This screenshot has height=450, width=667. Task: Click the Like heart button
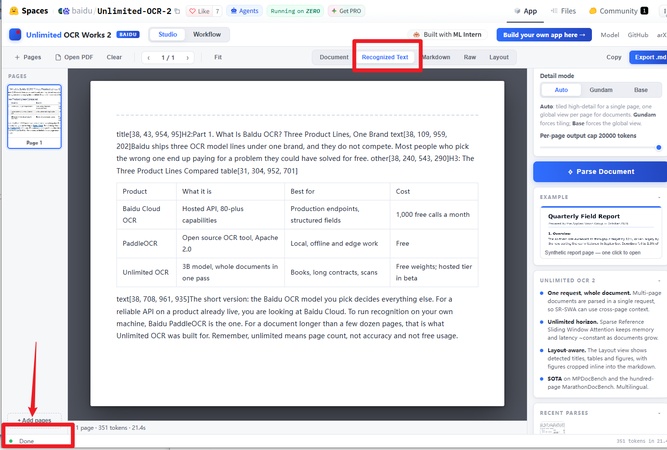click(199, 11)
